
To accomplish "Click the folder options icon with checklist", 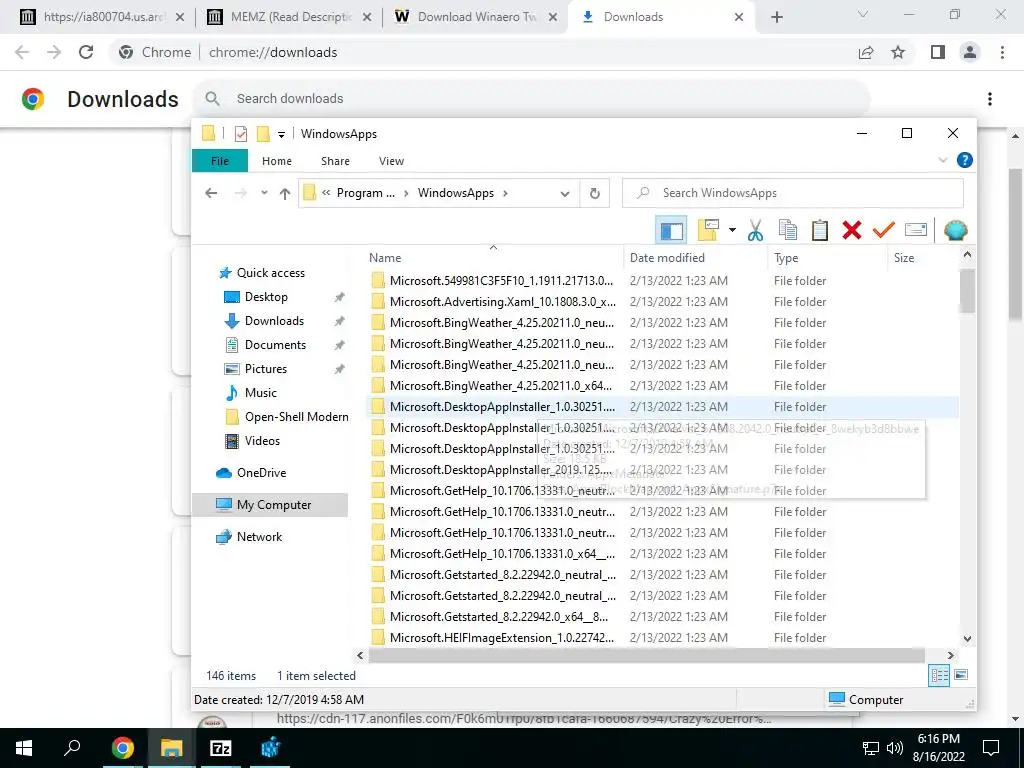I will click(709, 230).
